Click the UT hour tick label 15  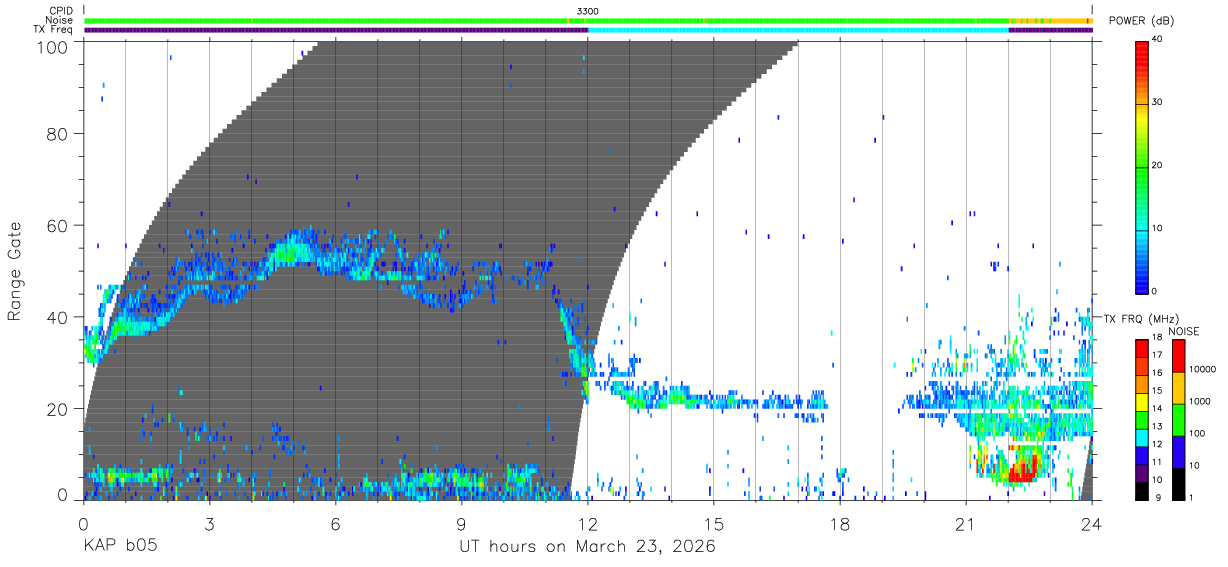pyautogui.click(x=714, y=523)
